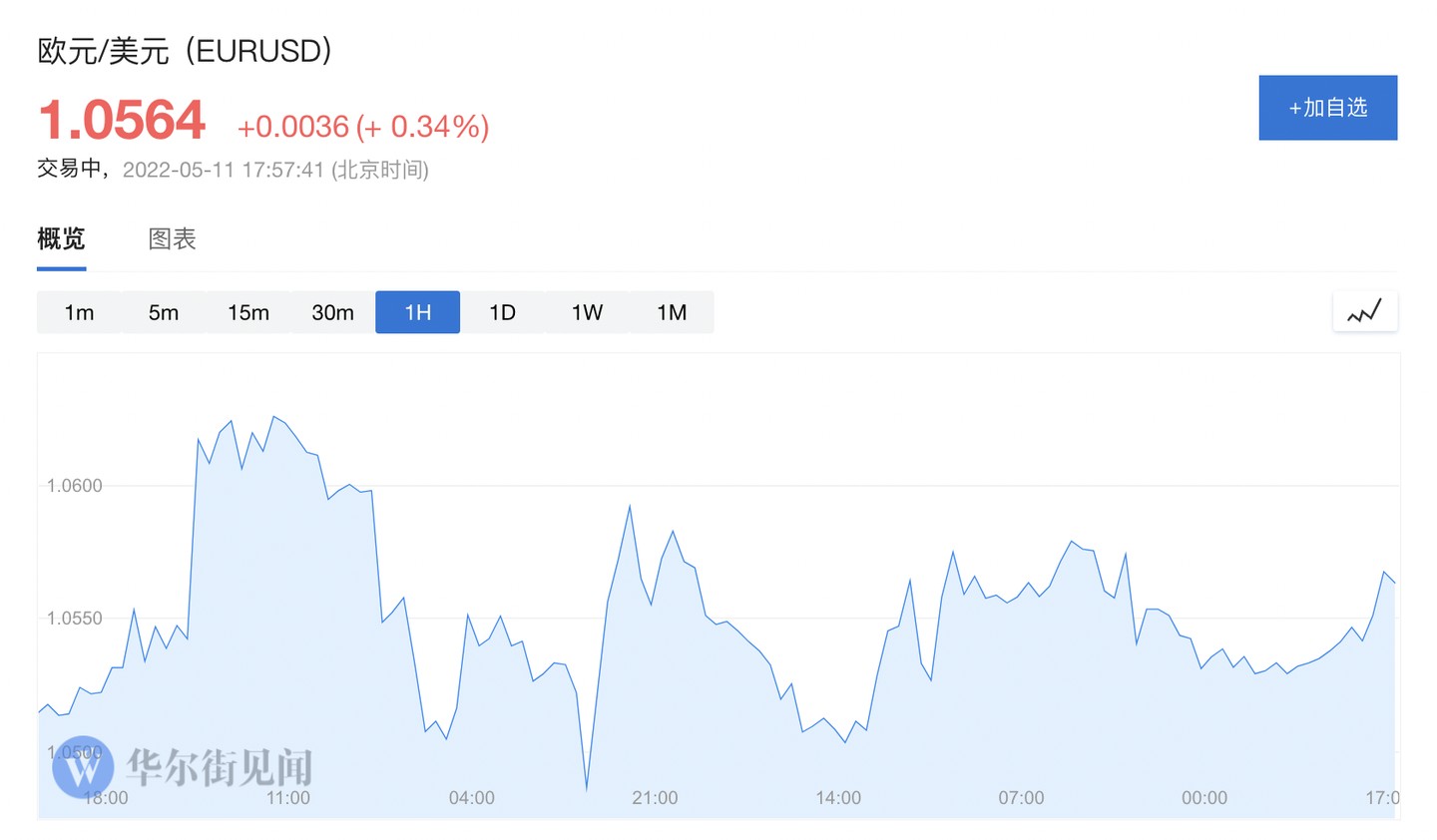Click the 21:00 time axis label

point(655,798)
